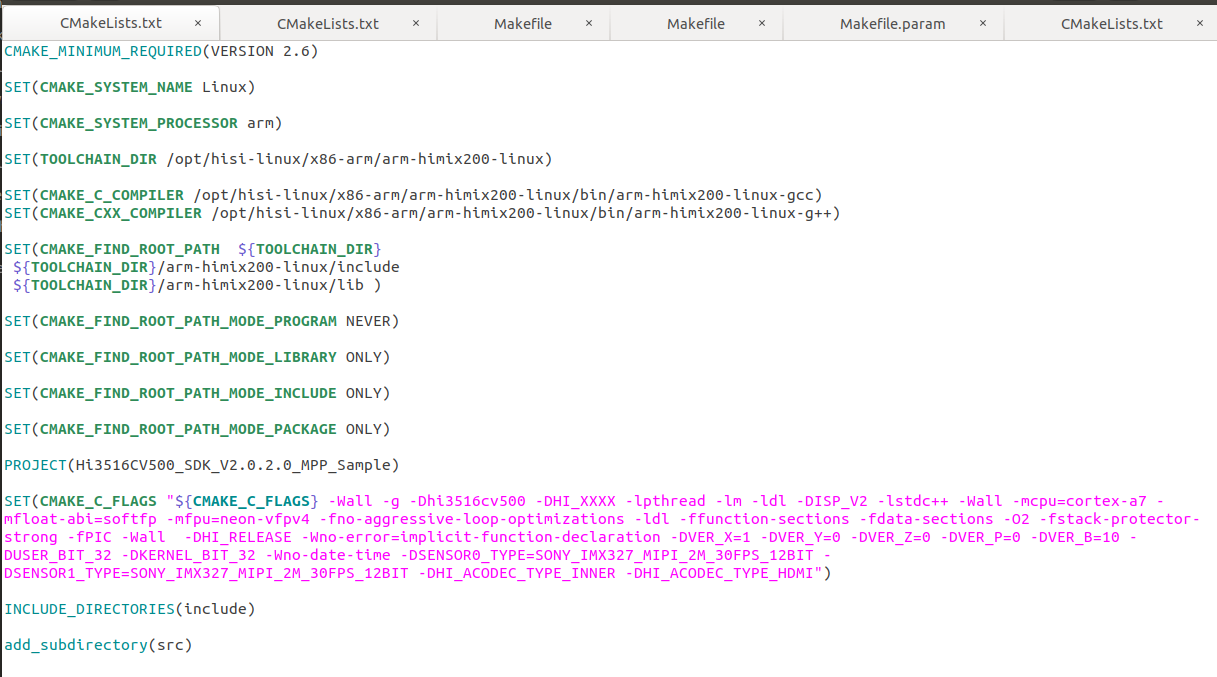Click the ${TOOLCHAIN_DIR}/arm-himix200-linux/include line
This screenshot has width=1217, height=677.
click(x=206, y=267)
